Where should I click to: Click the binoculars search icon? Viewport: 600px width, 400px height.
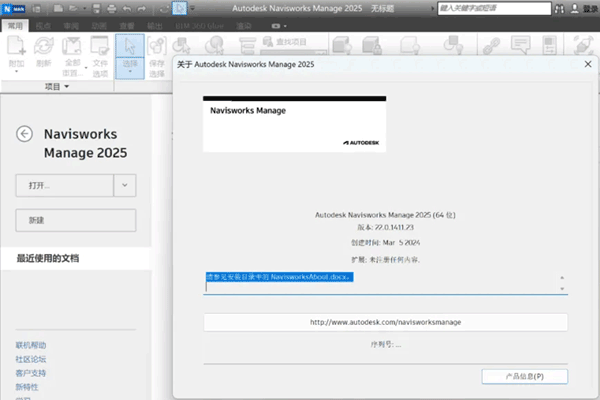point(559,8)
